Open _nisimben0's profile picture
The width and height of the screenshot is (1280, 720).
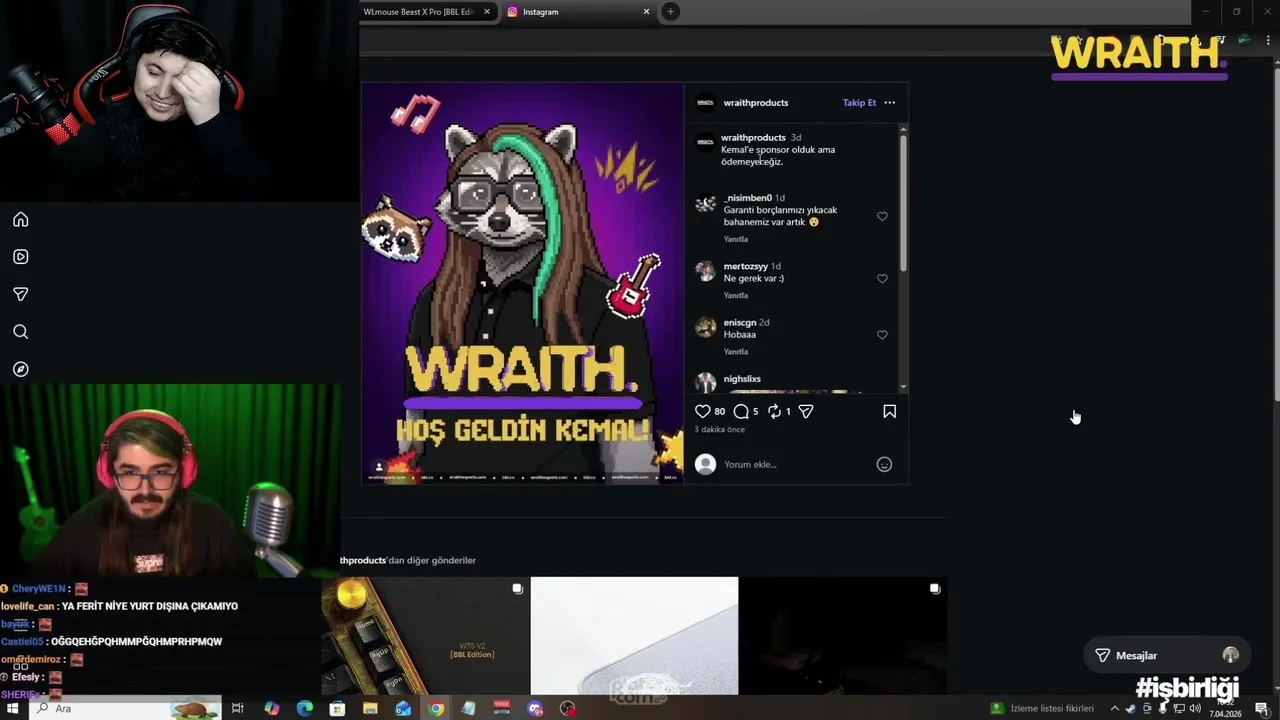pos(705,204)
